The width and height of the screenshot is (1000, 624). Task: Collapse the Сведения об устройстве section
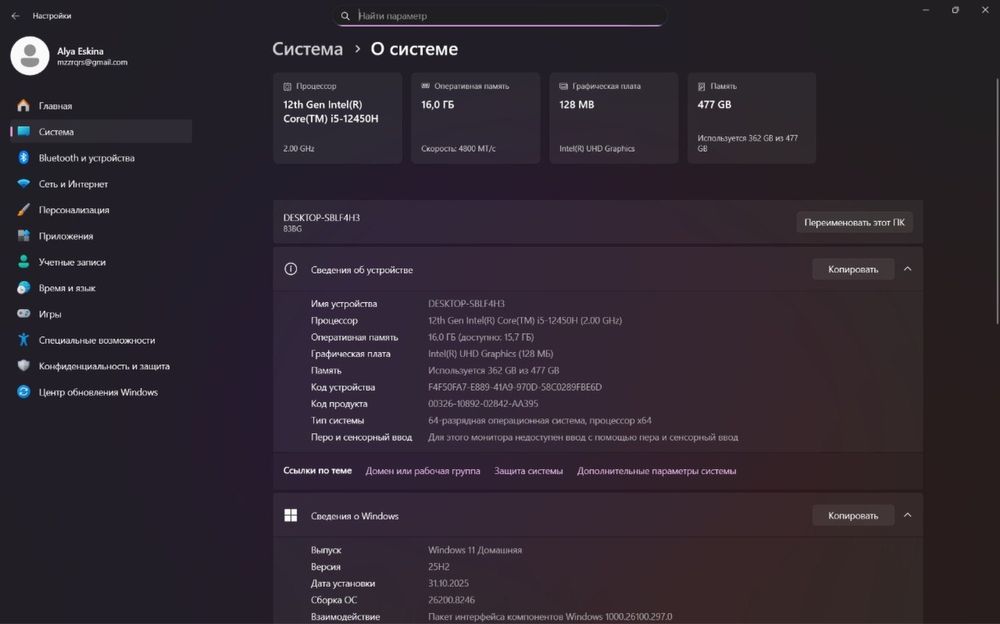(908, 269)
